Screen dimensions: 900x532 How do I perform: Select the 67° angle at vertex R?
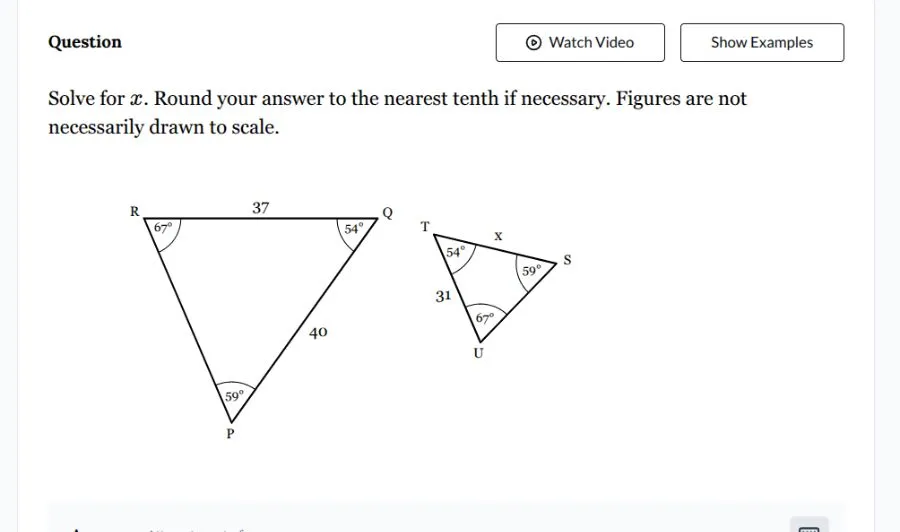point(163,227)
